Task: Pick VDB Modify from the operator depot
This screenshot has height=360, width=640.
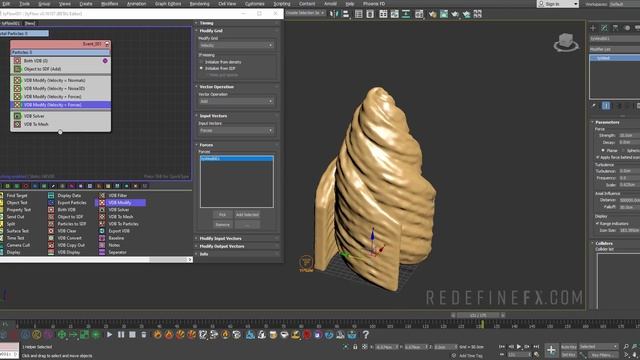Action: 121,202
